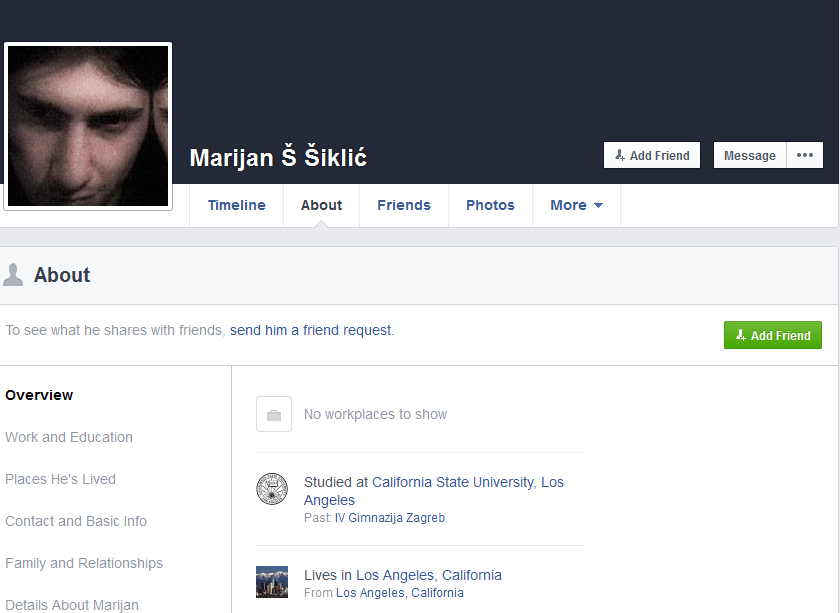The width and height of the screenshot is (840, 613).
Task: Open California State University, Los Angeles link
Action: pyautogui.click(x=434, y=491)
